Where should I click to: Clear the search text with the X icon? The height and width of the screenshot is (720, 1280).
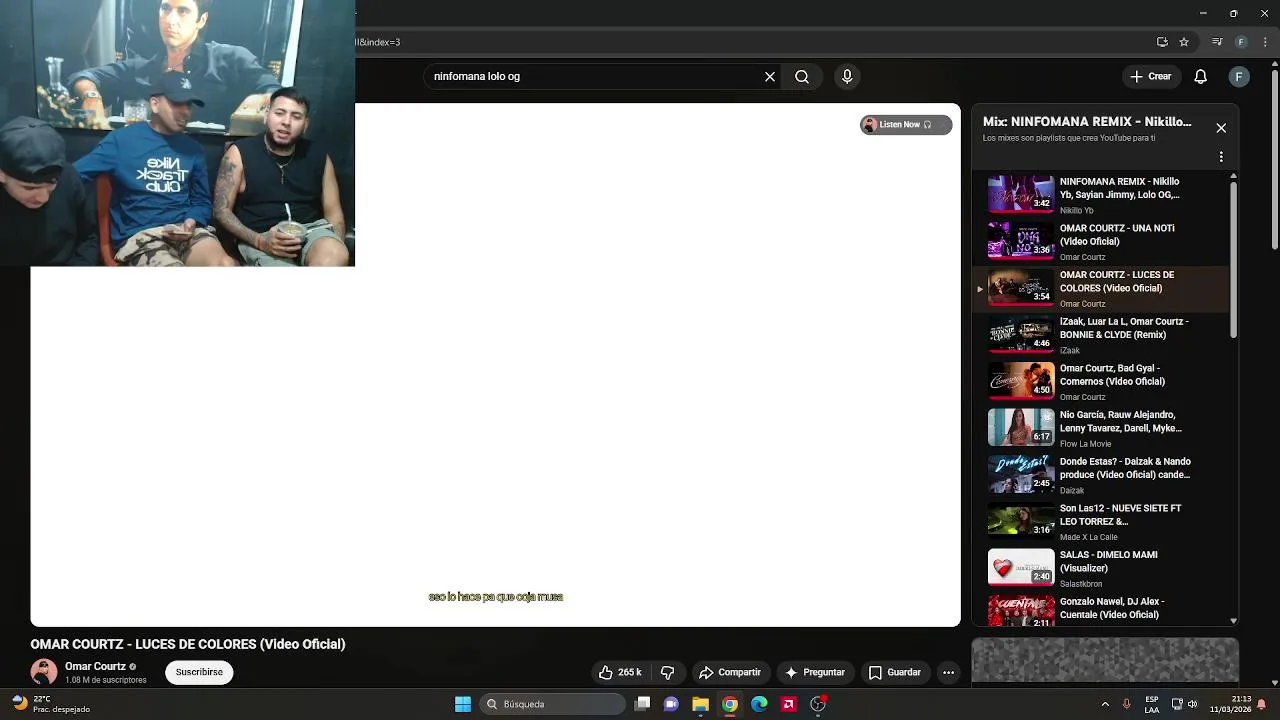pos(770,76)
